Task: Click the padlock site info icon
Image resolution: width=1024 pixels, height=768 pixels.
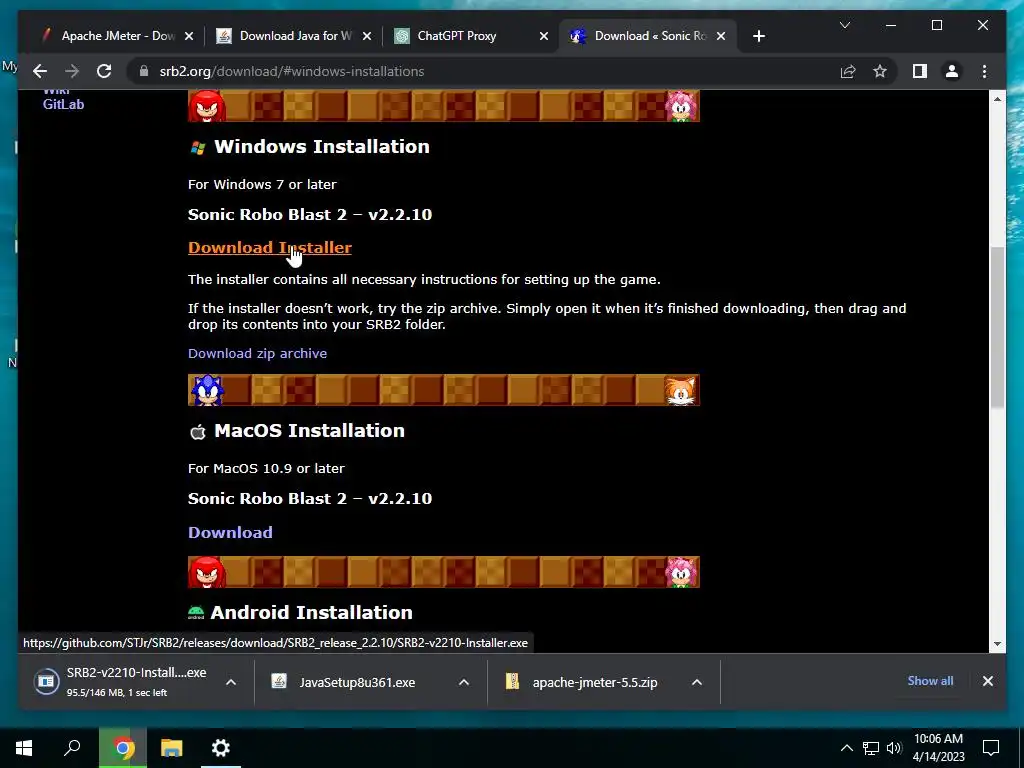Action: [x=144, y=71]
